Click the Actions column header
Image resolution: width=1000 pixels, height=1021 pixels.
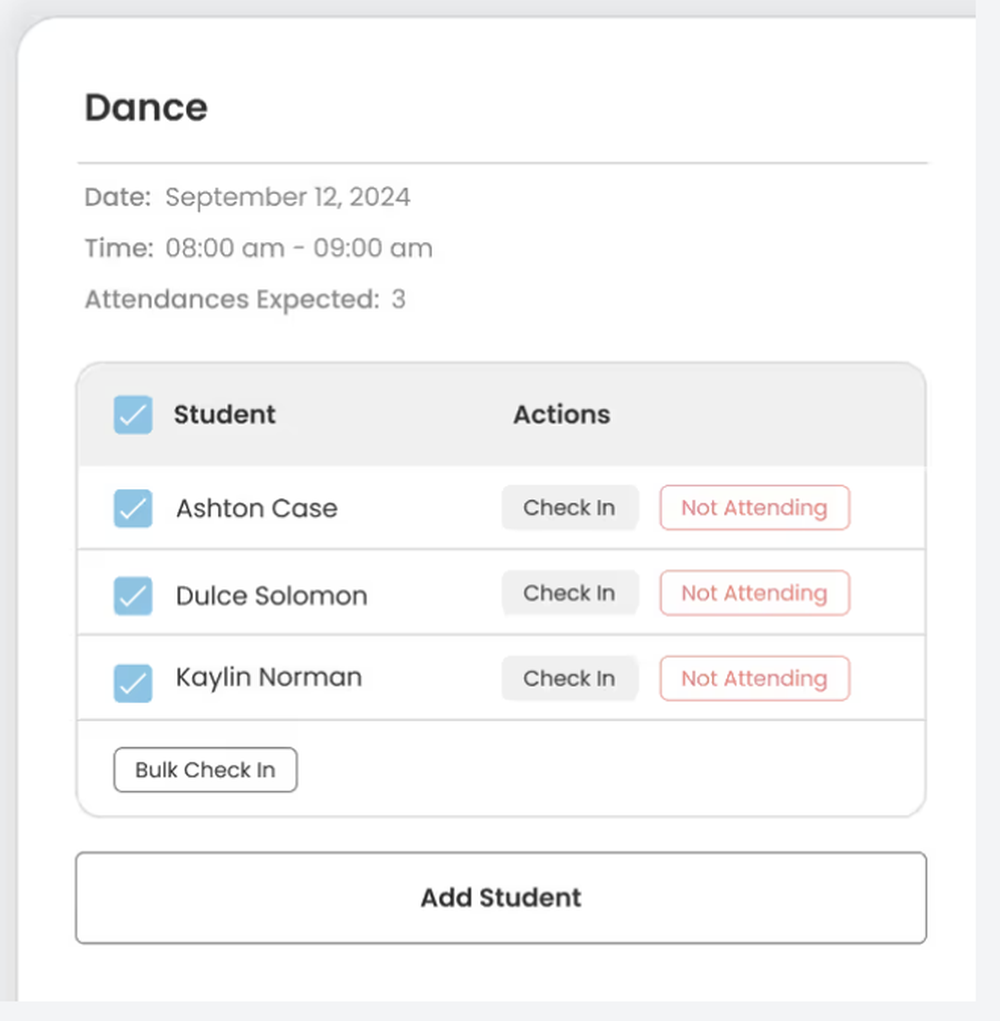[x=561, y=414]
